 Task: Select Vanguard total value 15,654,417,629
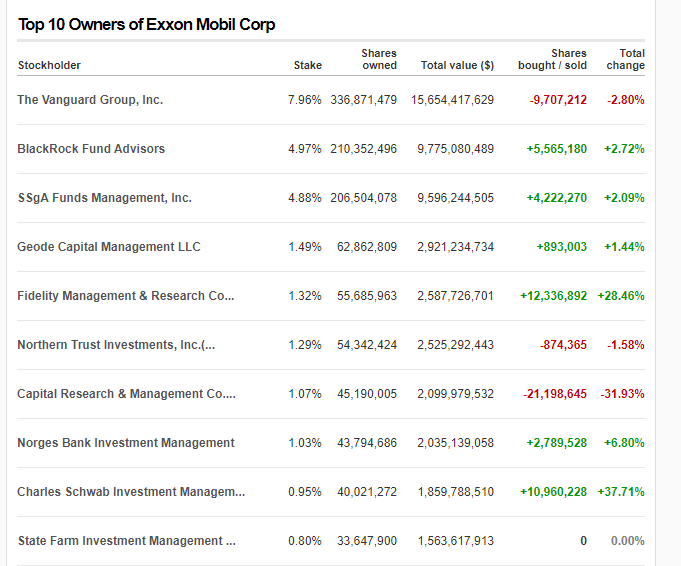(453, 100)
